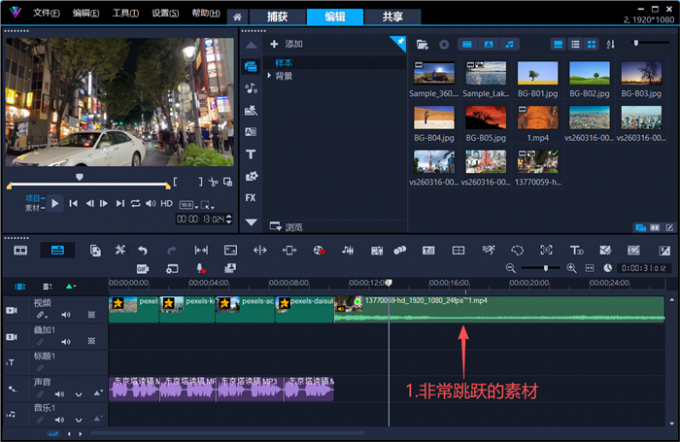The width and height of the screenshot is (680, 442).
Task: Open the 工具 menu
Action: point(126,13)
